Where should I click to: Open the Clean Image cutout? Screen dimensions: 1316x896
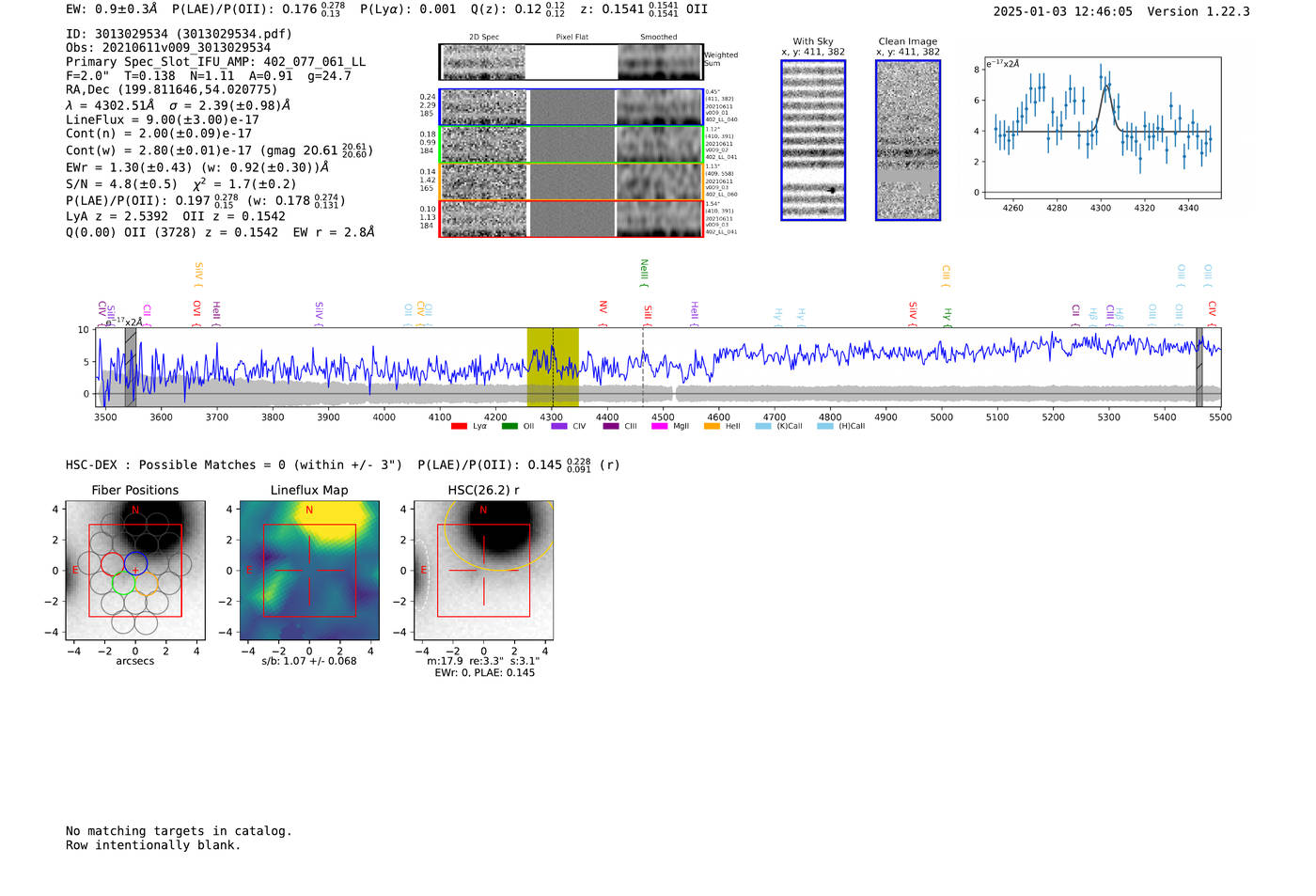(x=908, y=140)
